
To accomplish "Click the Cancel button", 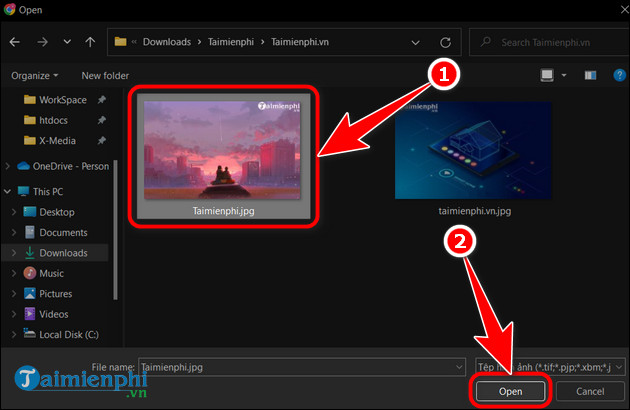I will coord(590,391).
